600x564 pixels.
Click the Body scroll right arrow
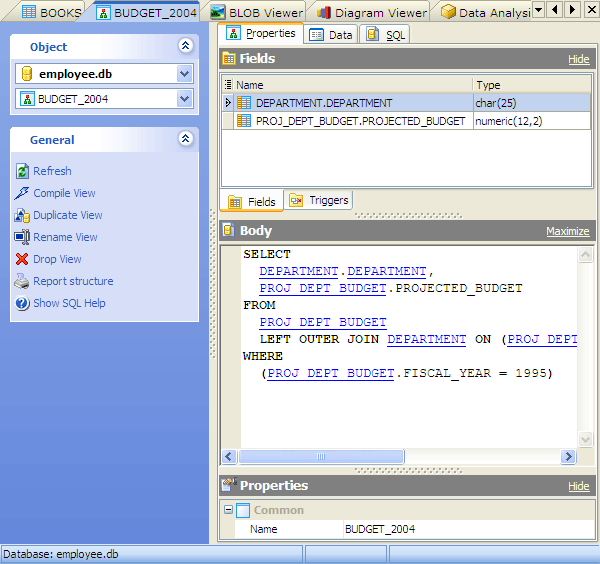pyautogui.click(x=568, y=456)
